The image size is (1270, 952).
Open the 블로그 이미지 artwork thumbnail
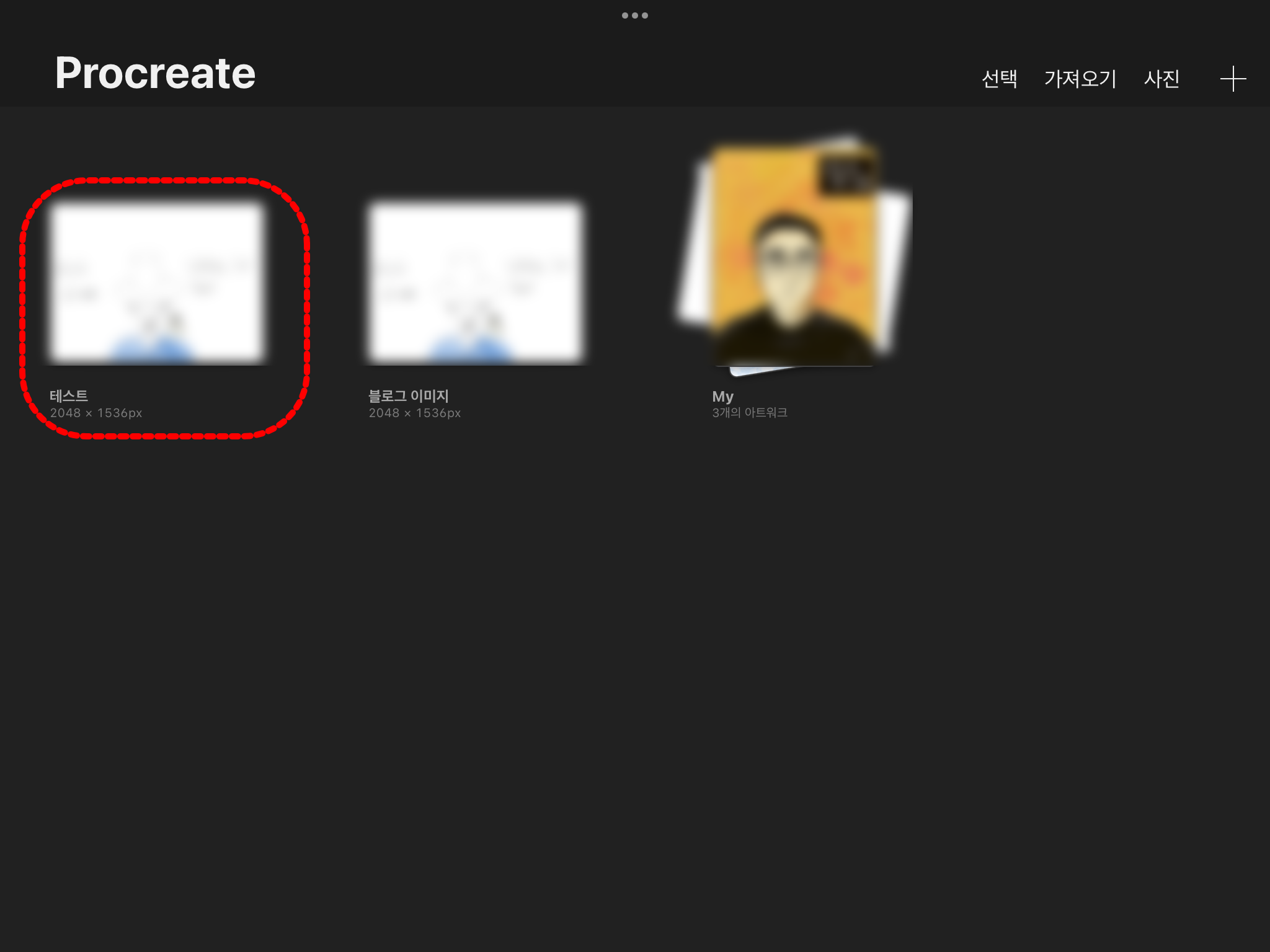click(476, 282)
